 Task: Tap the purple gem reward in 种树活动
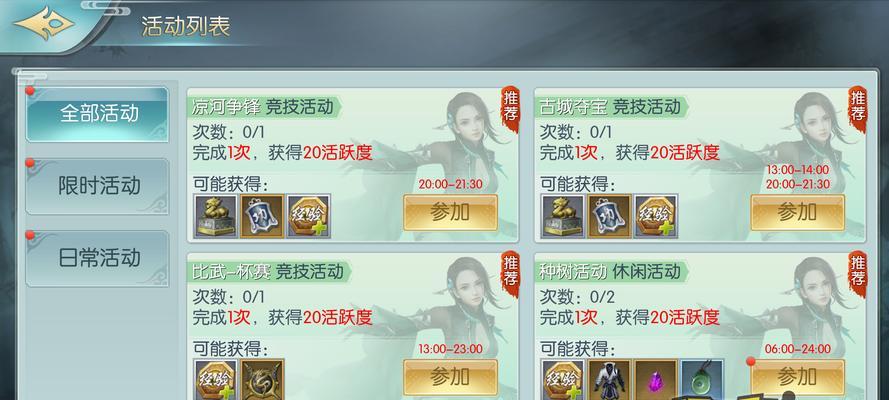coord(655,379)
